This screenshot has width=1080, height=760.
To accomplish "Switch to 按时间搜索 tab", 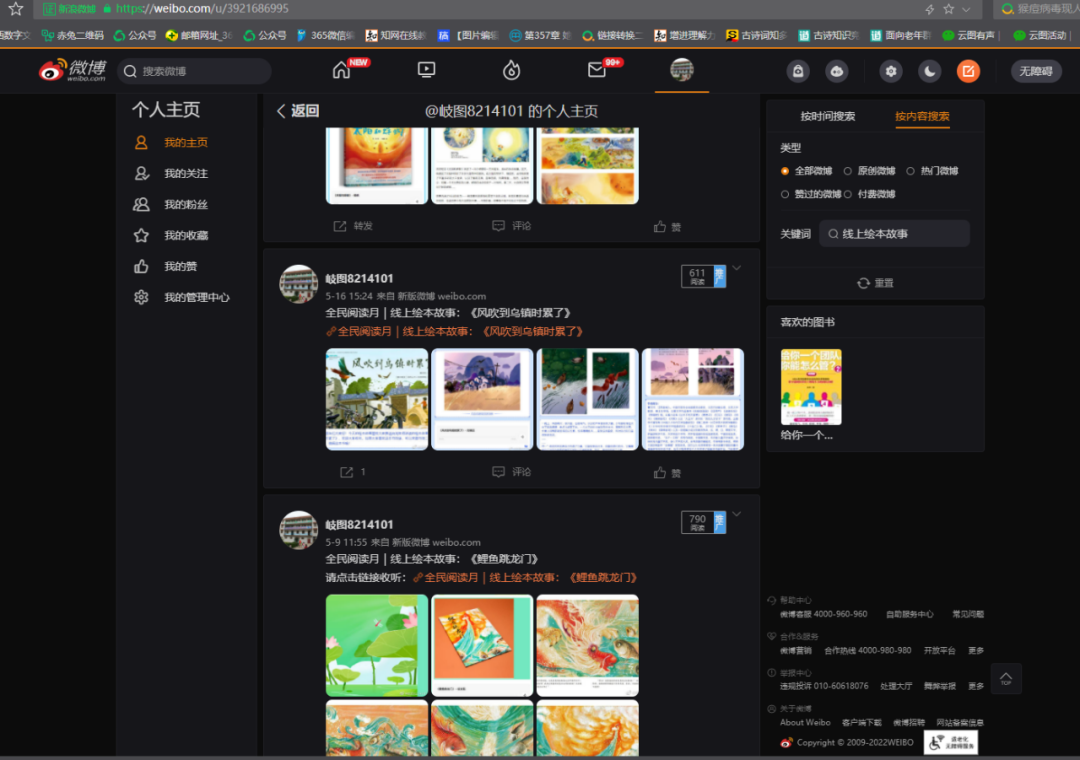I will click(827, 116).
